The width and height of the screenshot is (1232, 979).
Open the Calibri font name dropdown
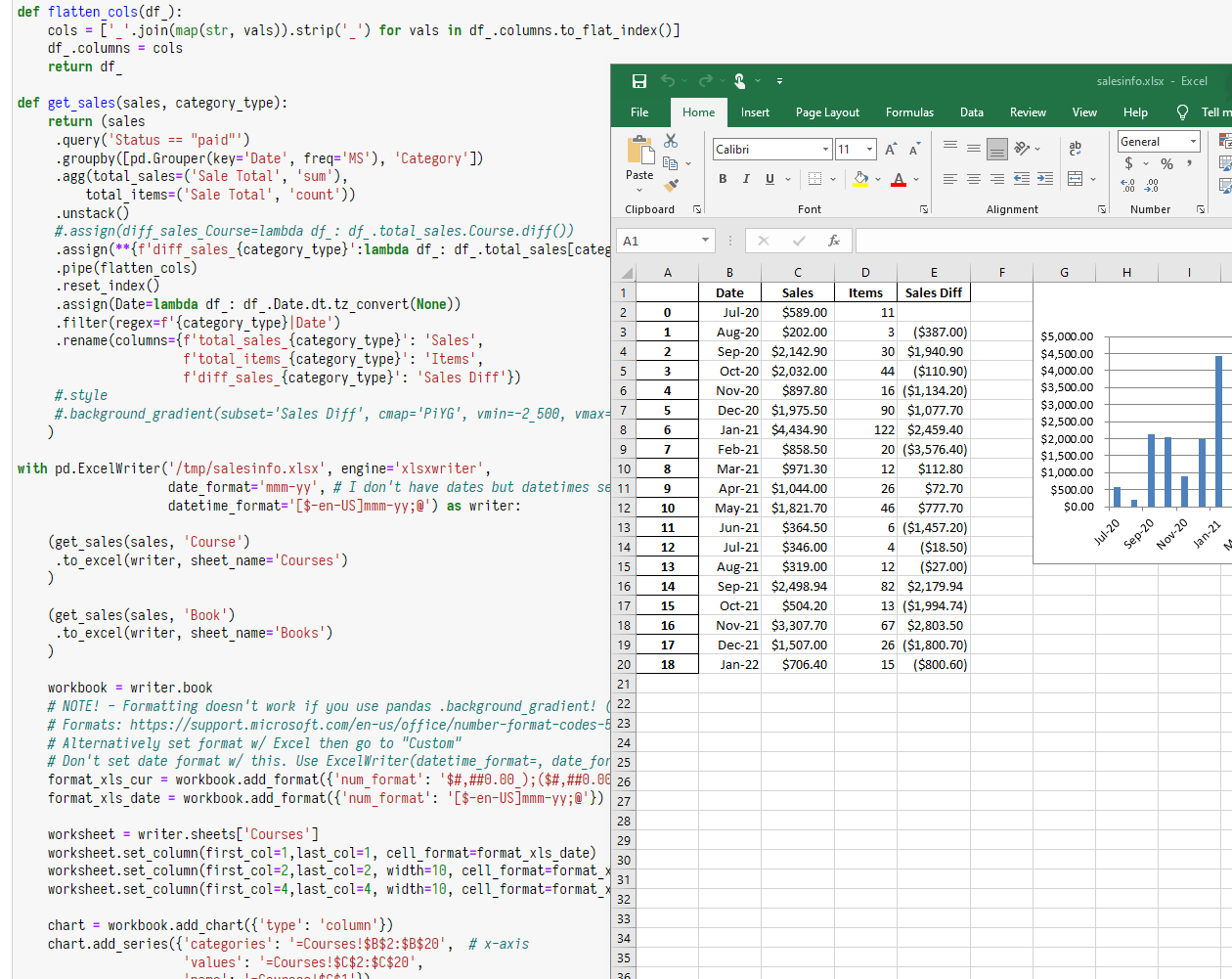click(x=825, y=150)
